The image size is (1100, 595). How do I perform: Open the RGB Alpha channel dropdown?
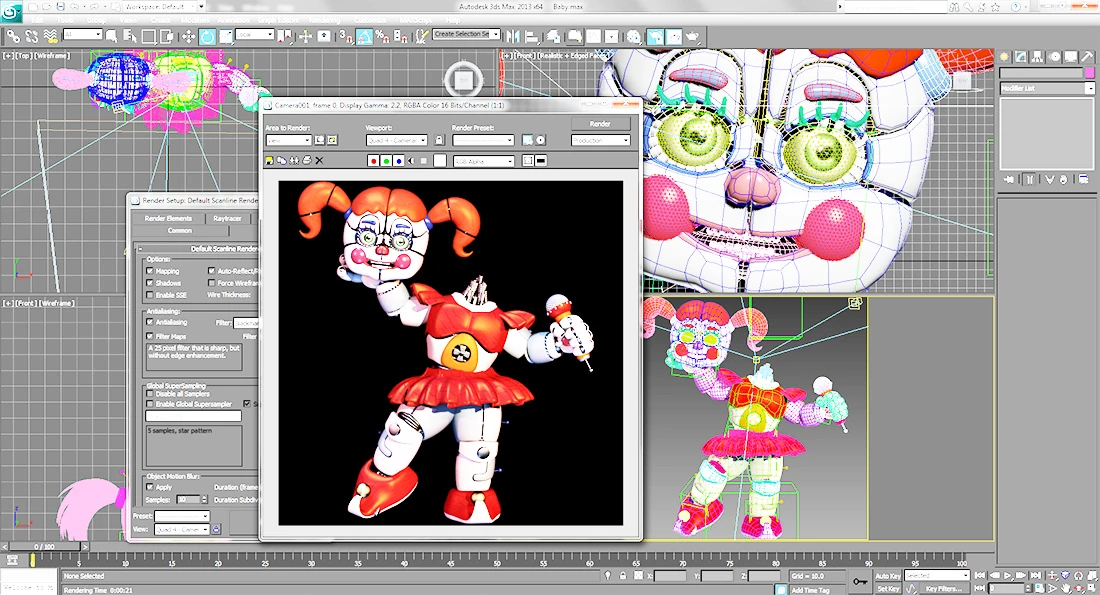484,161
